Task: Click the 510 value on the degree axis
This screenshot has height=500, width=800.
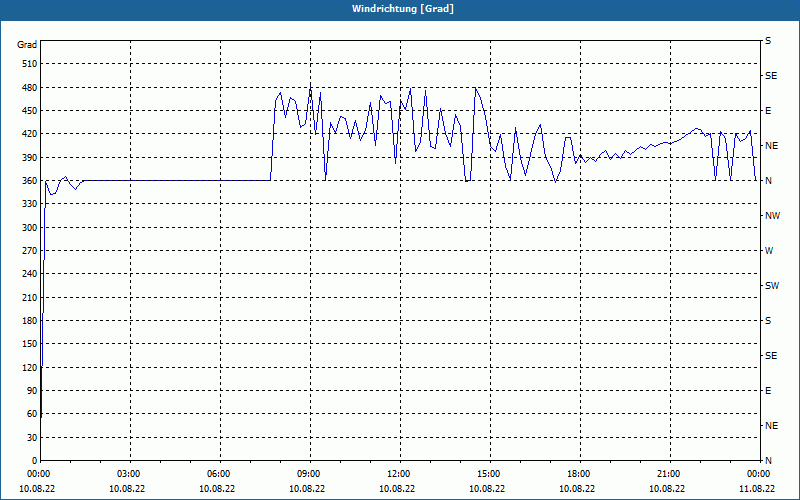Action: click(x=30, y=64)
